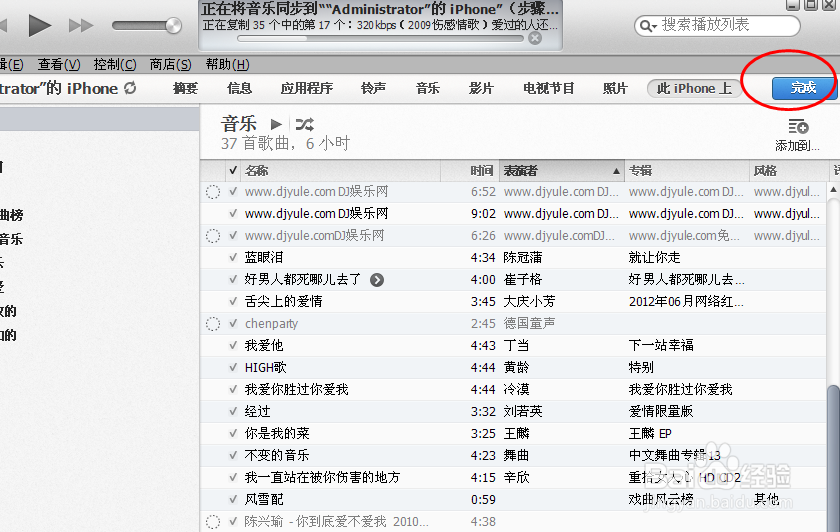
Task: Shuffle the music list
Action: 305,124
